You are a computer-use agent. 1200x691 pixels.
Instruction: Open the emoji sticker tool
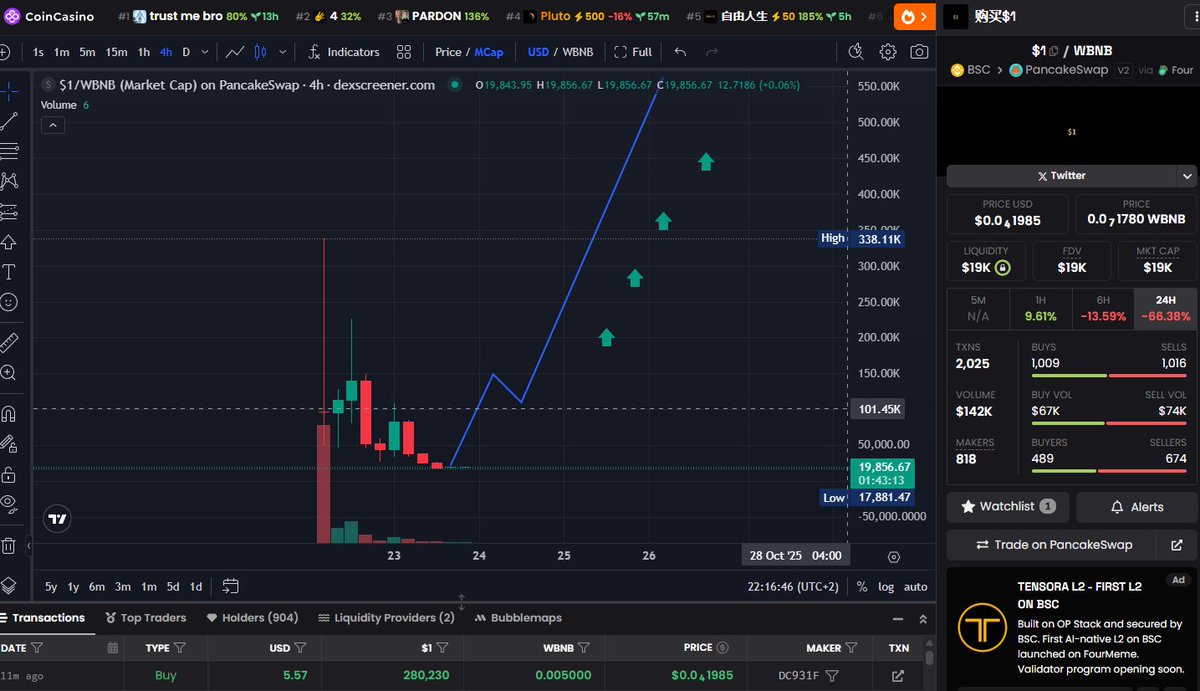click(x=9, y=301)
